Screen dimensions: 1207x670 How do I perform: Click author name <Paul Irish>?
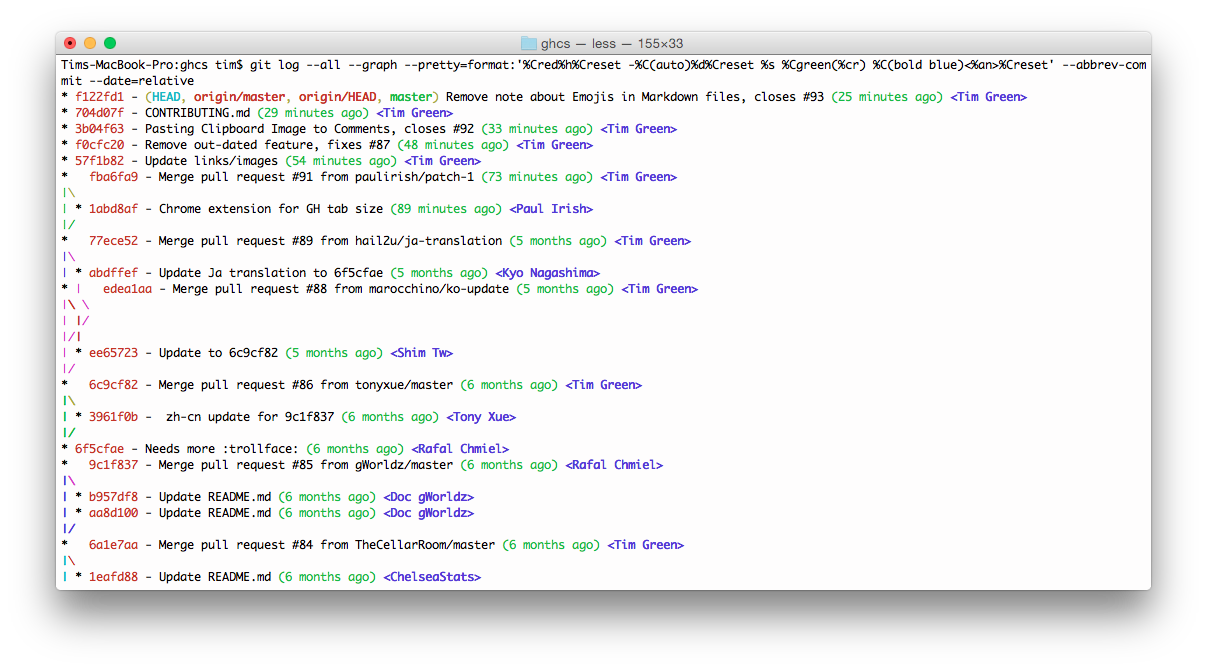[552, 209]
